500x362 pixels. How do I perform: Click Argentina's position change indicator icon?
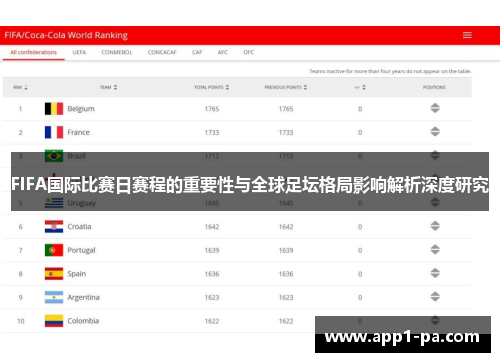(435, 297)
